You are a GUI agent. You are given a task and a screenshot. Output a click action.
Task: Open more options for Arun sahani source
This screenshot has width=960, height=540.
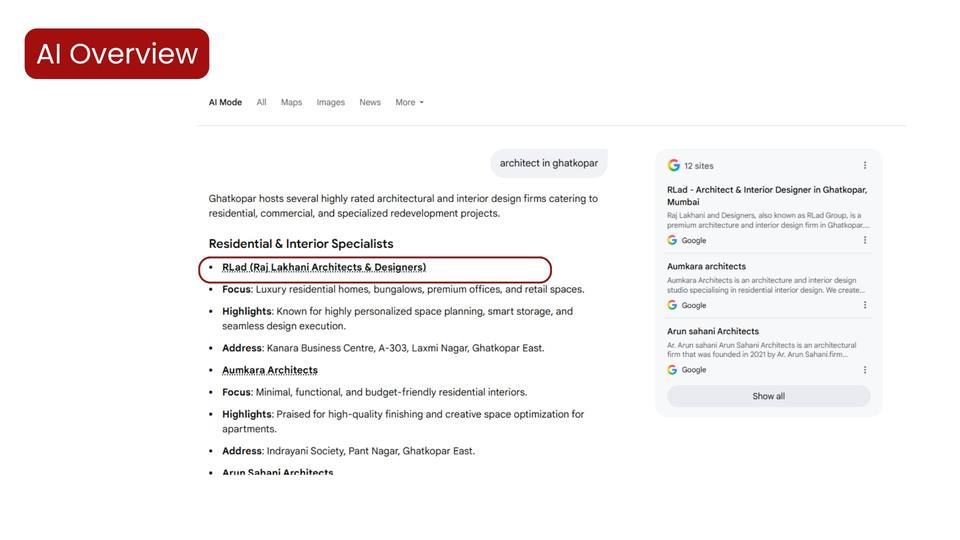point(864,370)
